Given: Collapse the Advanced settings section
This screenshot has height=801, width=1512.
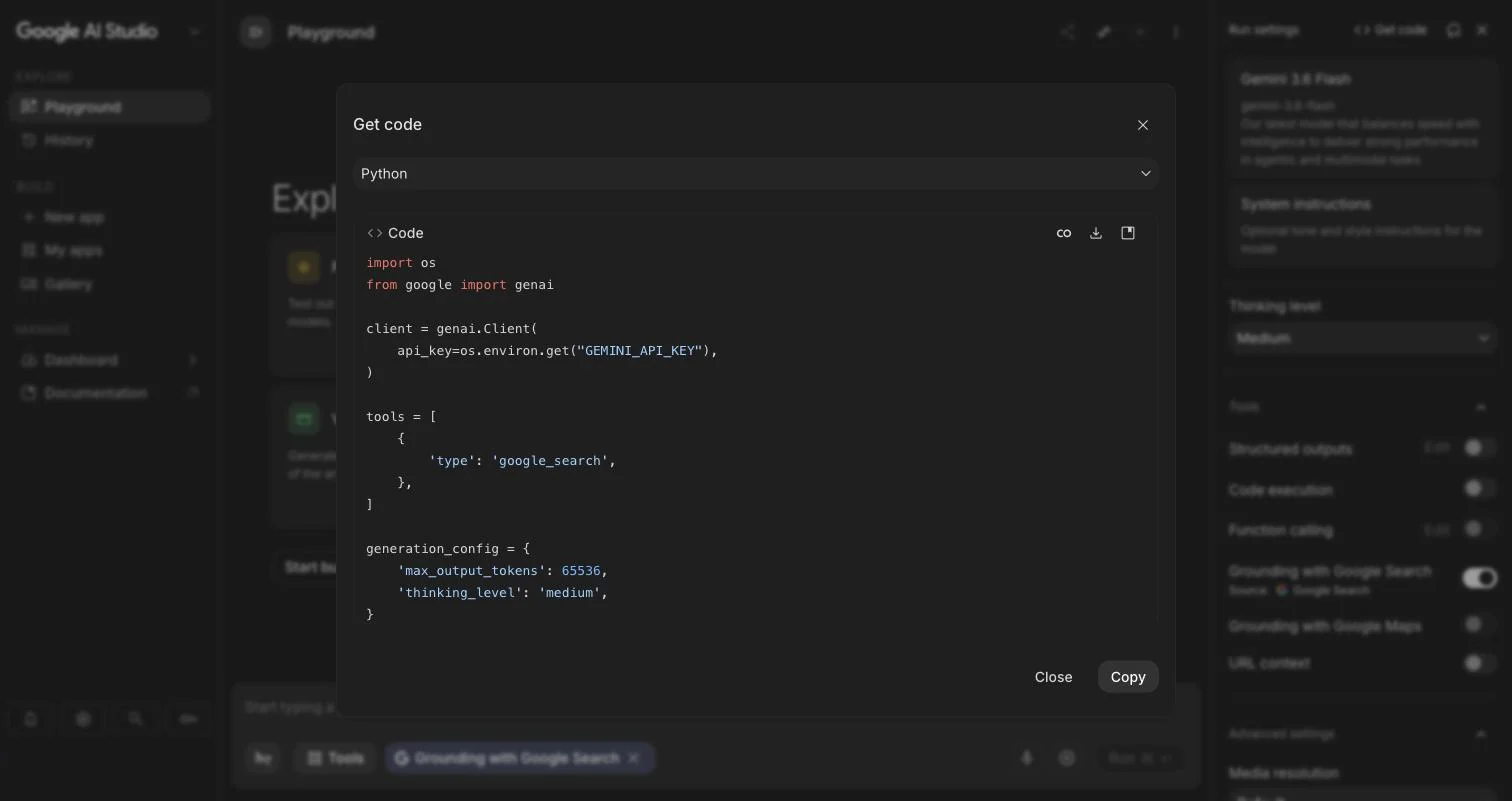Looking at the screenshot, I should click(x=1481, y=734).
